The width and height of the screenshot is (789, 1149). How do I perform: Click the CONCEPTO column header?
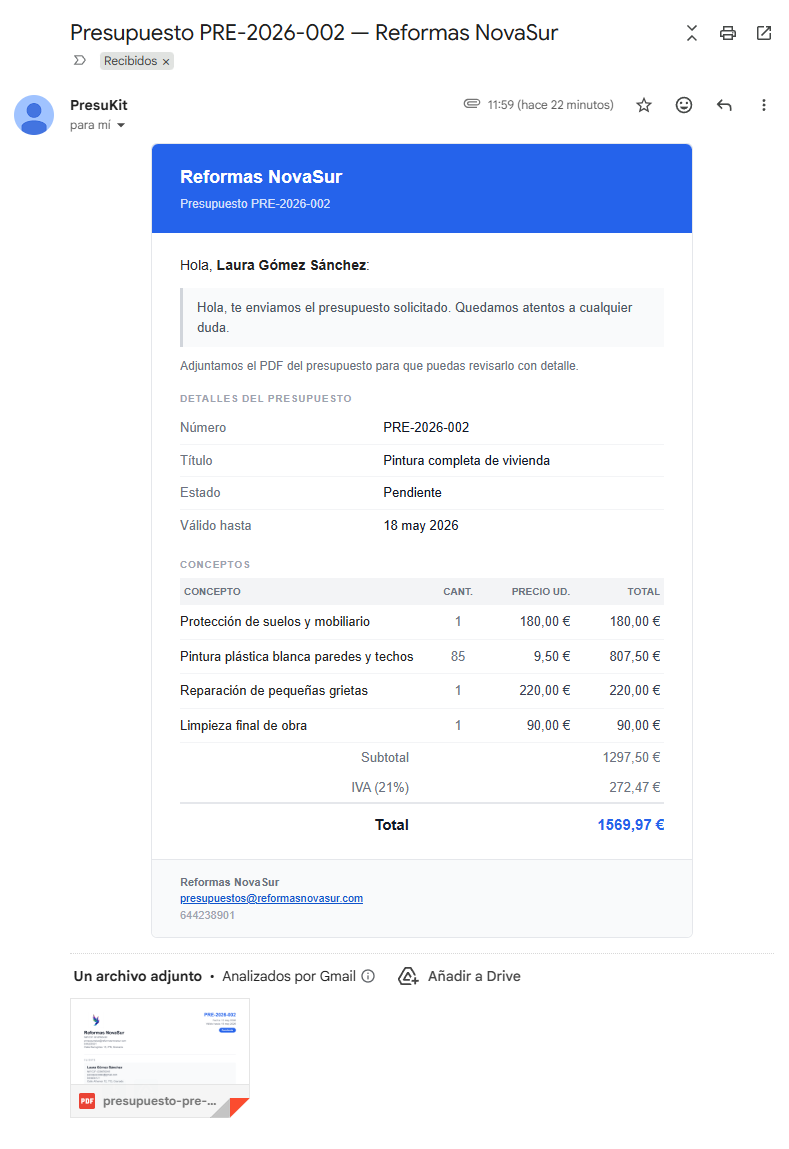[212, 591]
